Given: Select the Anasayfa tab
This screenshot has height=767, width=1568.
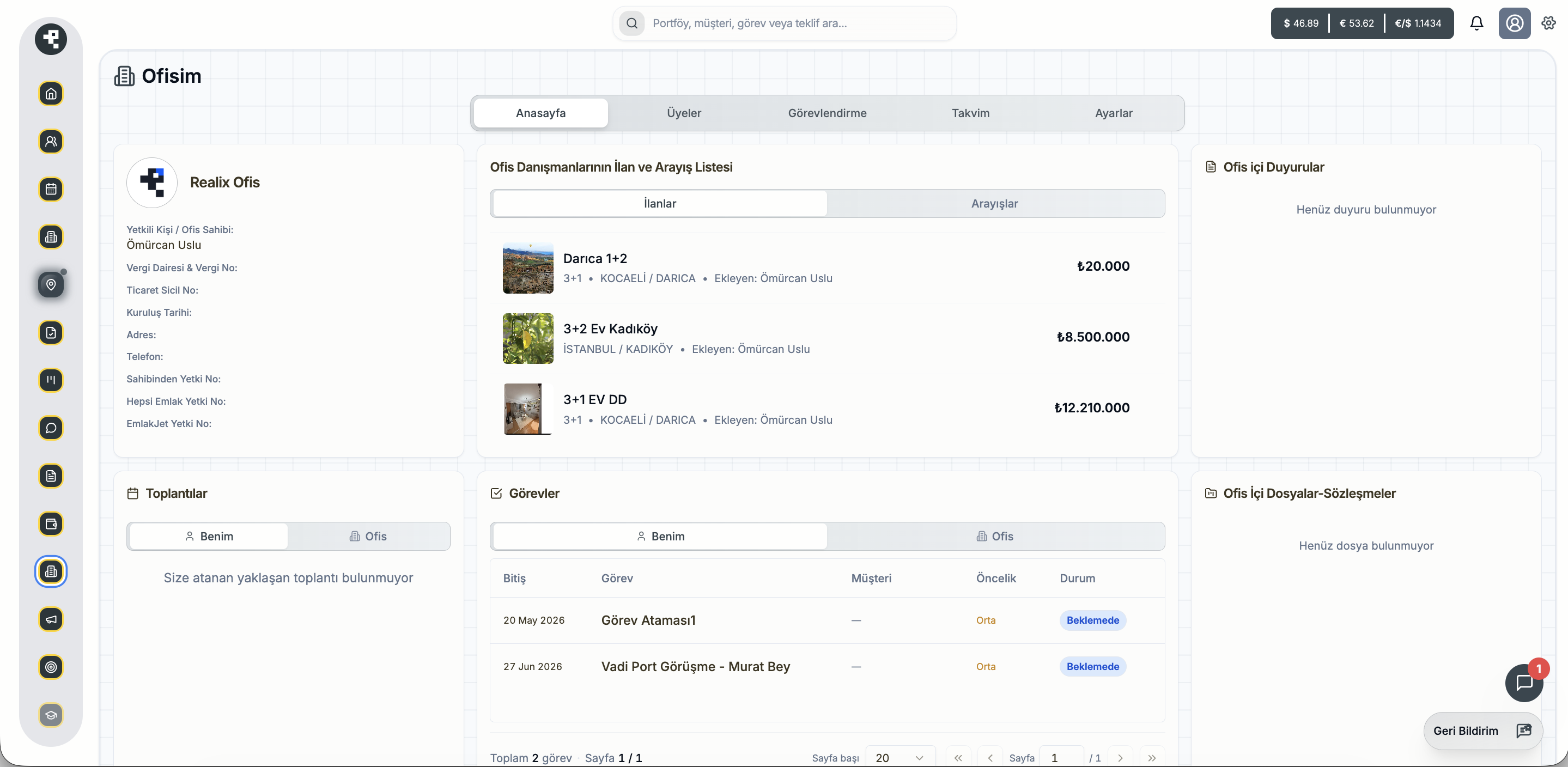Looking at the screenshot, I should (x=540, y=113).
